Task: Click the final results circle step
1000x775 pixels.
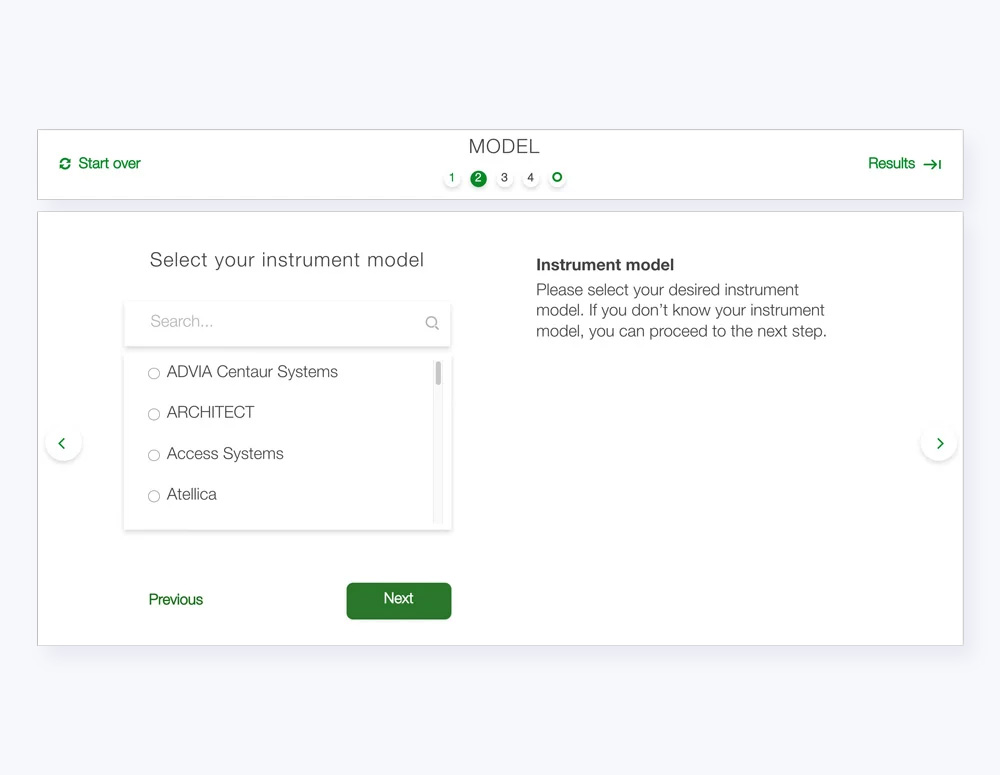Action: (x=557, y=177)
